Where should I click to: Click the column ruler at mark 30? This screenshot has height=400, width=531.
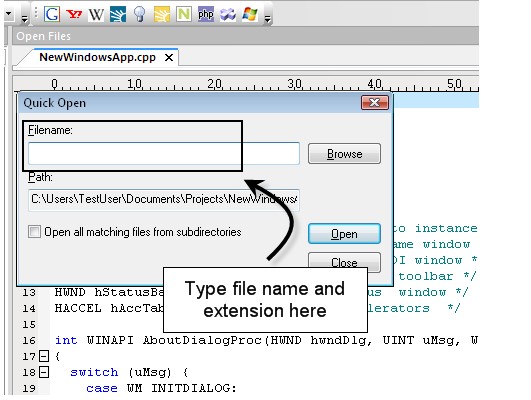[295, 84]
